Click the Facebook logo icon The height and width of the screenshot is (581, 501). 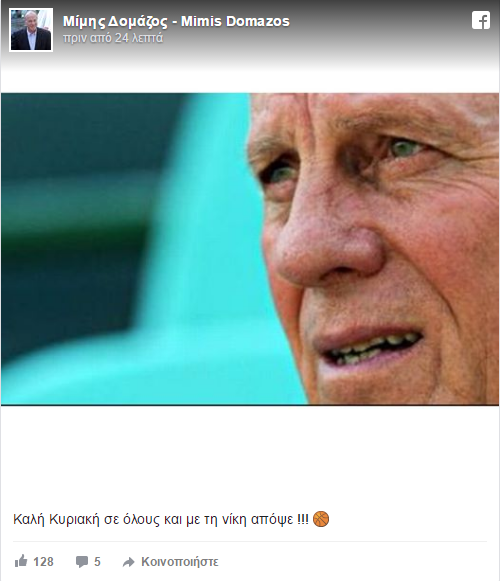click(481, 20)
